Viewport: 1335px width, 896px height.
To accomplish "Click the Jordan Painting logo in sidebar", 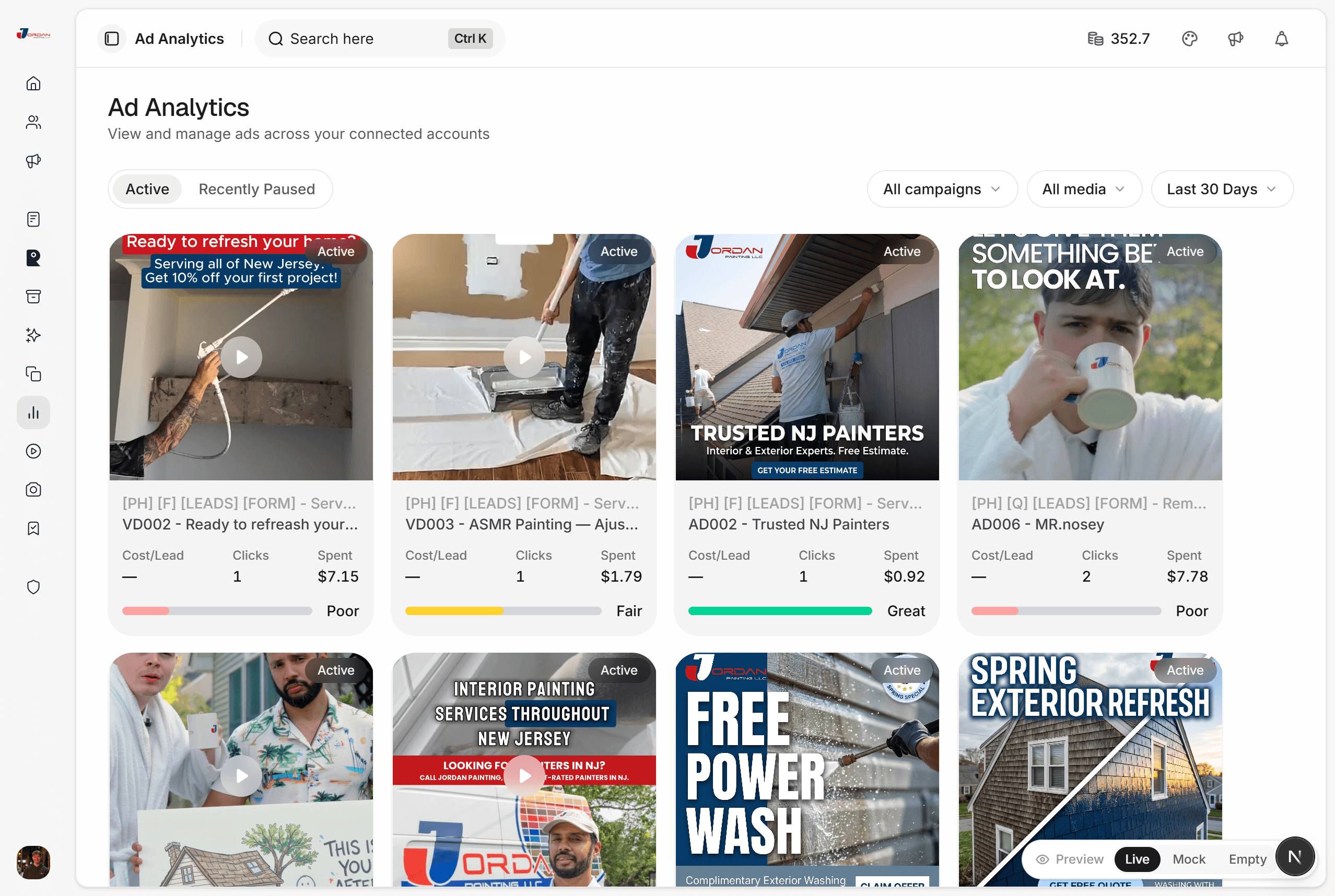I will pos(33,34).
